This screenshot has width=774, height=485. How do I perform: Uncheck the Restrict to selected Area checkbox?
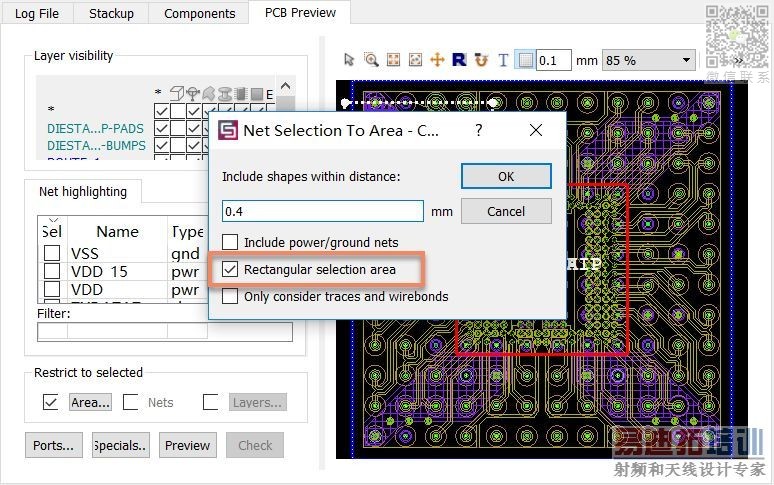point(50,402)
